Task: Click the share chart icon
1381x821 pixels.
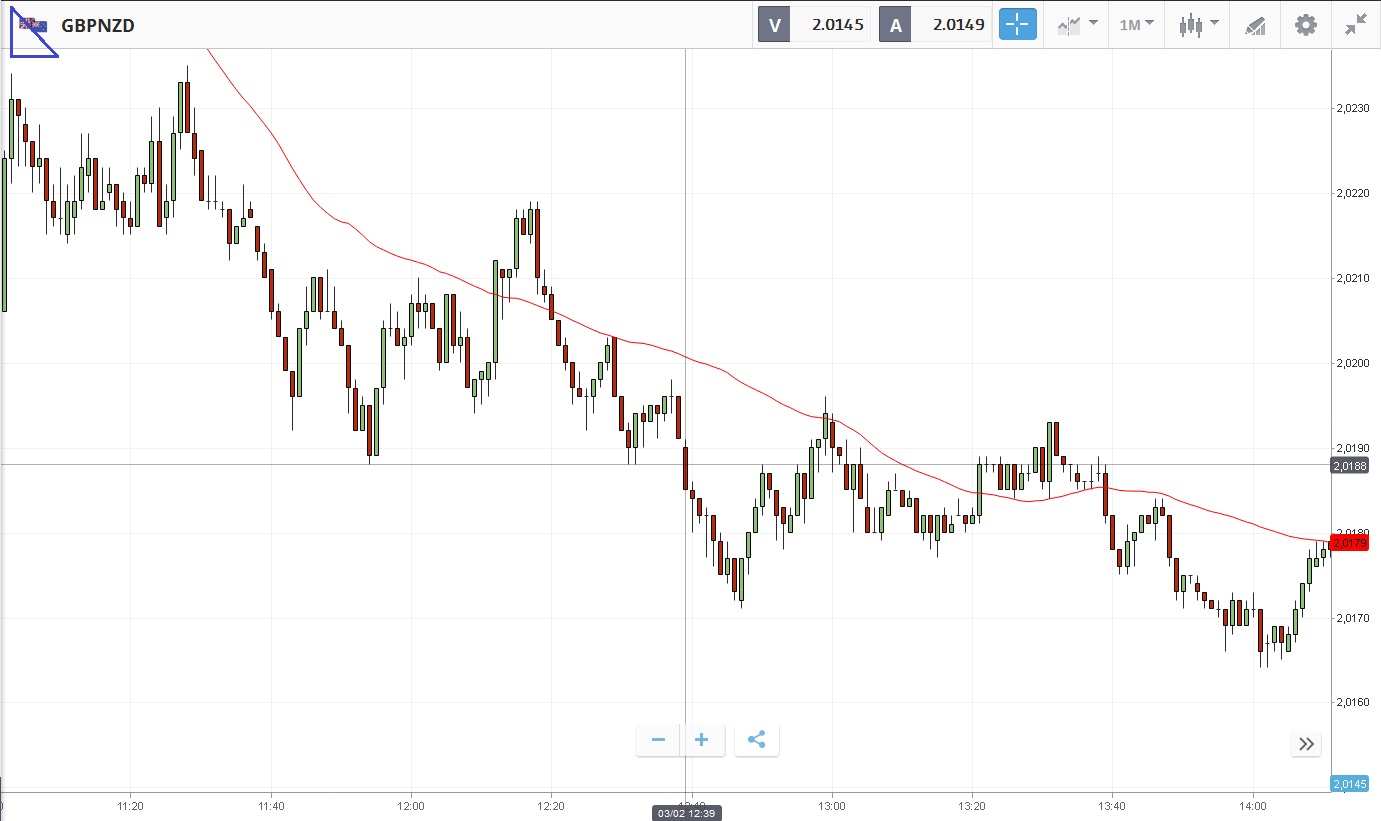Action: click(x=757, y=740)
